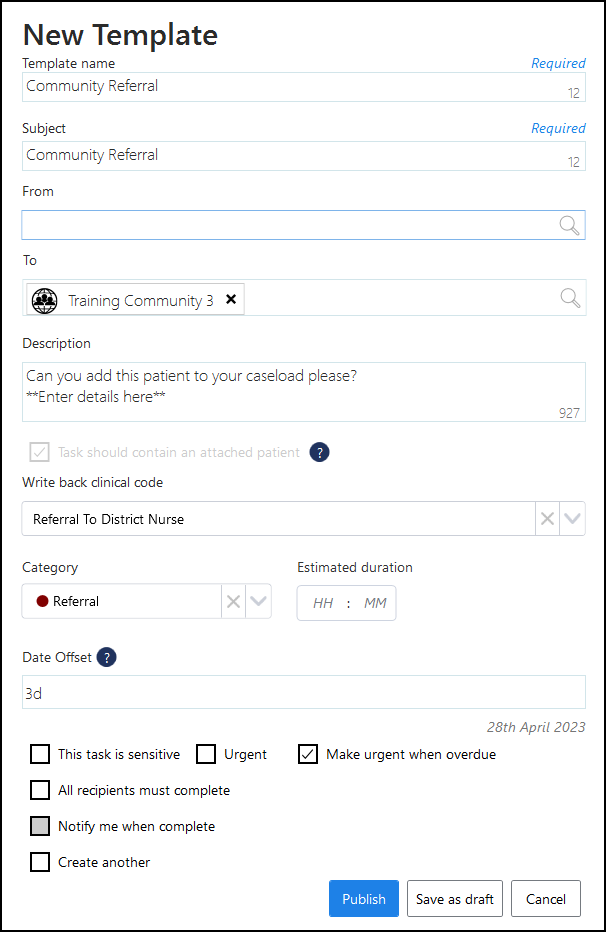Click the Publish button
Image resolution: width=606 pixels, height=932 pixels.
click(x=364, y=899)
